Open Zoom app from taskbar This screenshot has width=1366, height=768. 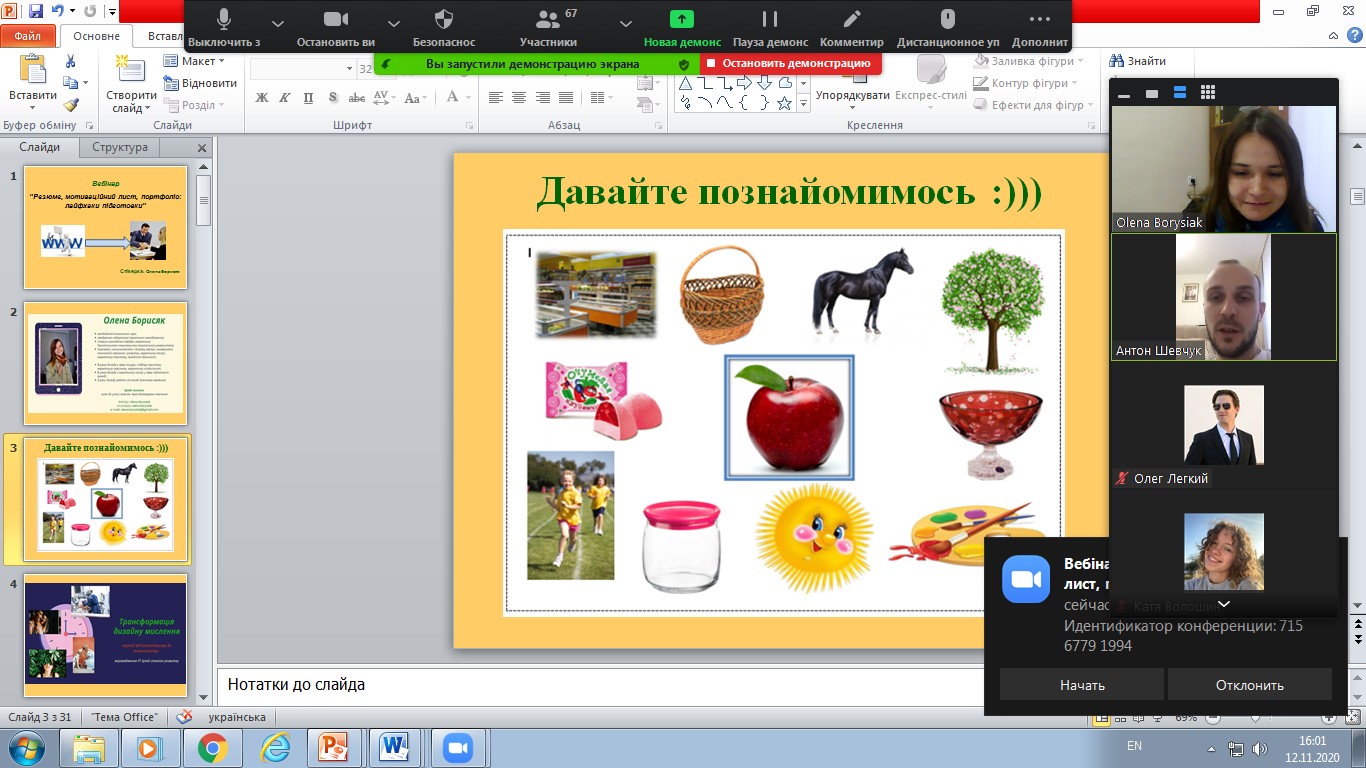457,748
